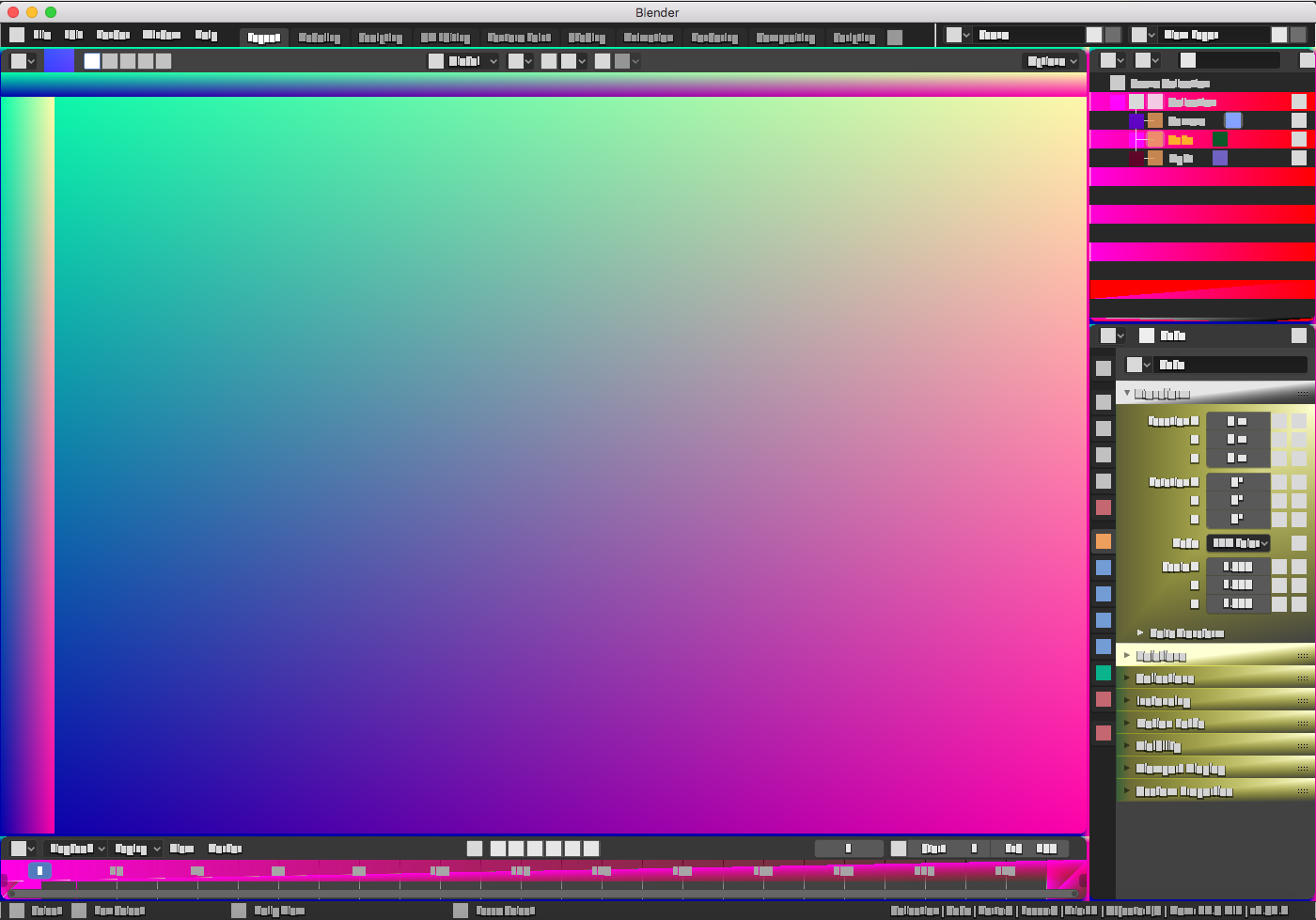The height and width of the screenshot is (920, 1316).
Task: Open the red World properties tab
Action: coord(1104,507)
